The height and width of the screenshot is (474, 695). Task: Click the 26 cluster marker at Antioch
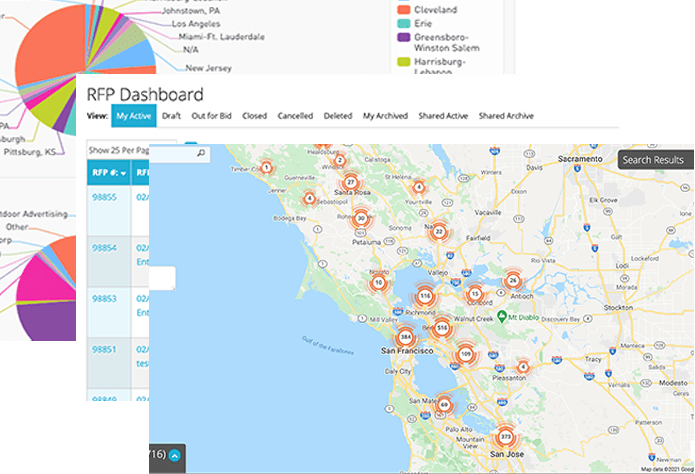pyautogui.click(x=513, y=280)
